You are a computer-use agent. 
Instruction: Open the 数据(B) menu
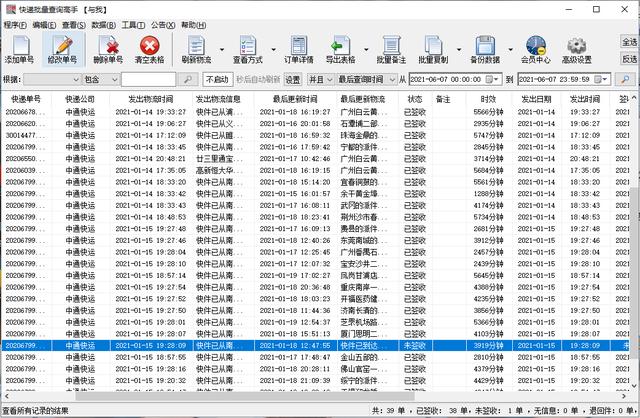pos(104,25)
